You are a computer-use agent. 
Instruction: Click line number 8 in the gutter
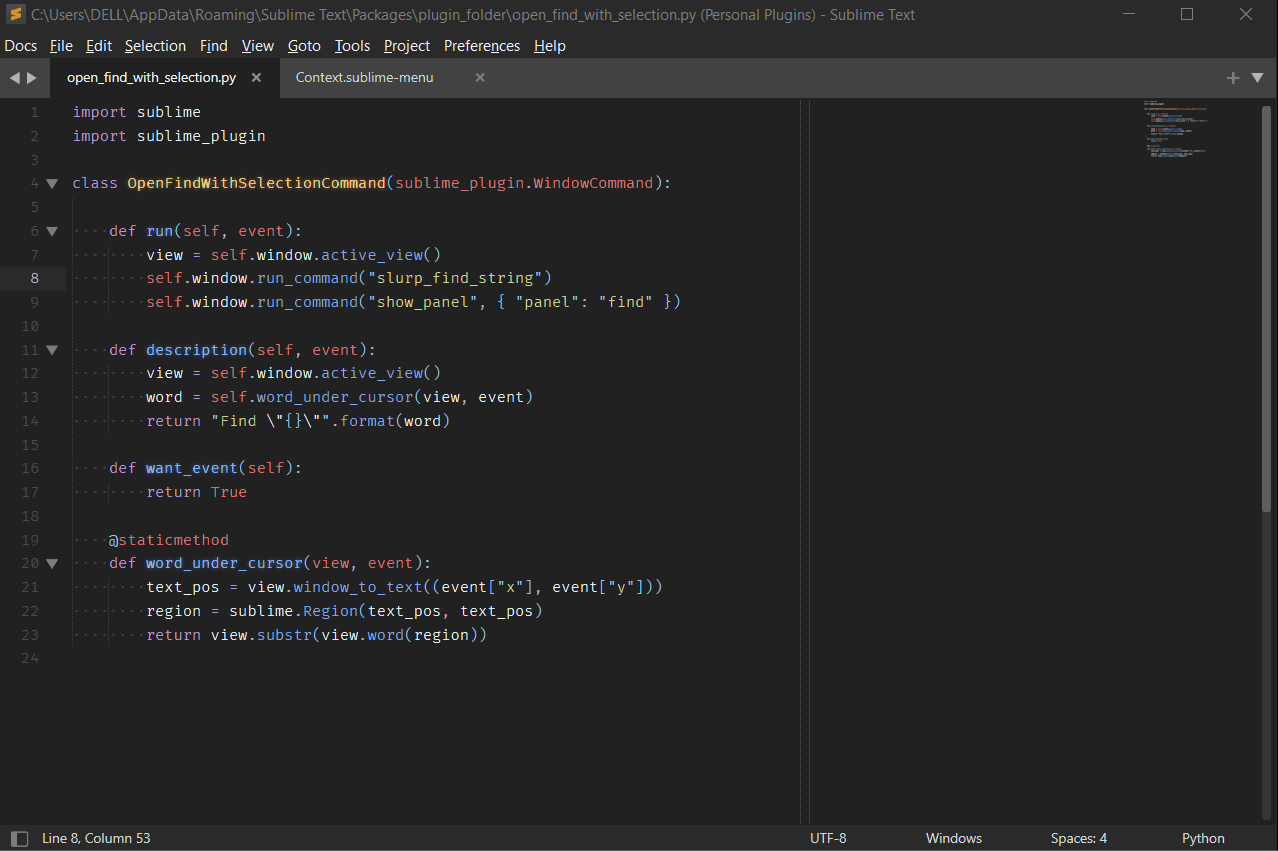pyautogui.click(x=35, y=278)
